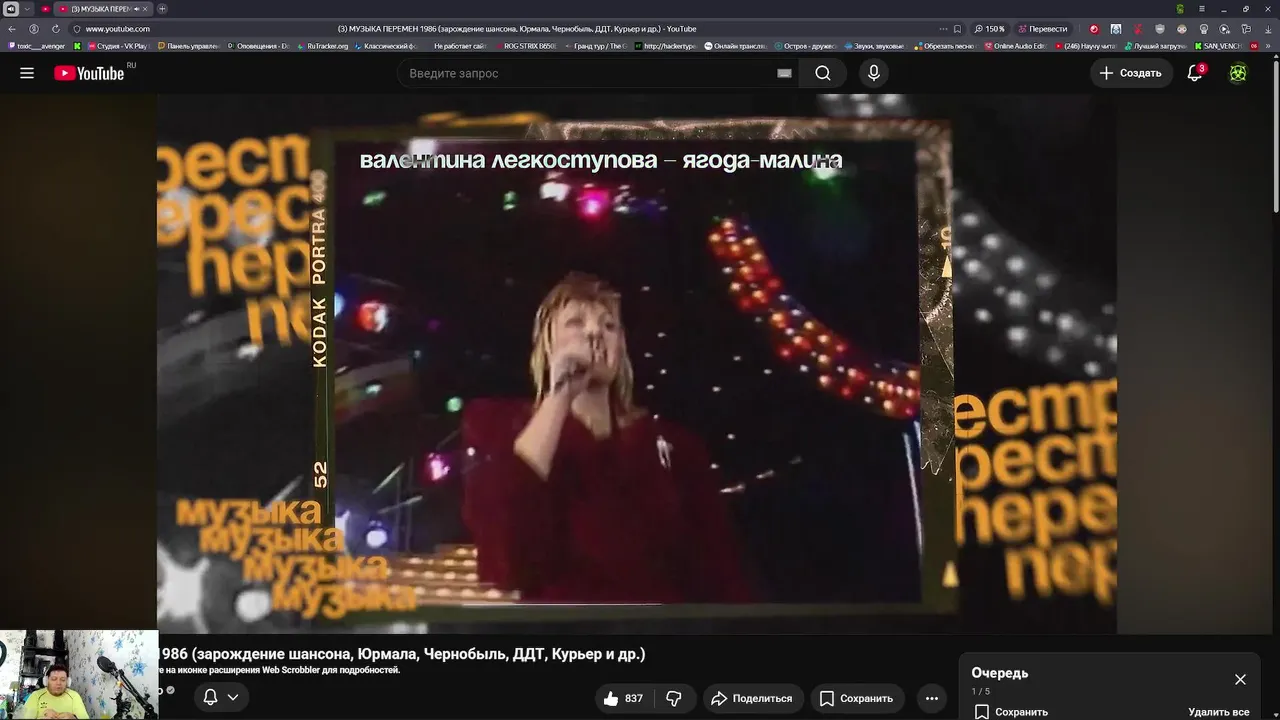The height and width of the screenshot is (720, 1280).
Task: Bookmark this page icon in address bar
Action: (x=957, y=29)
